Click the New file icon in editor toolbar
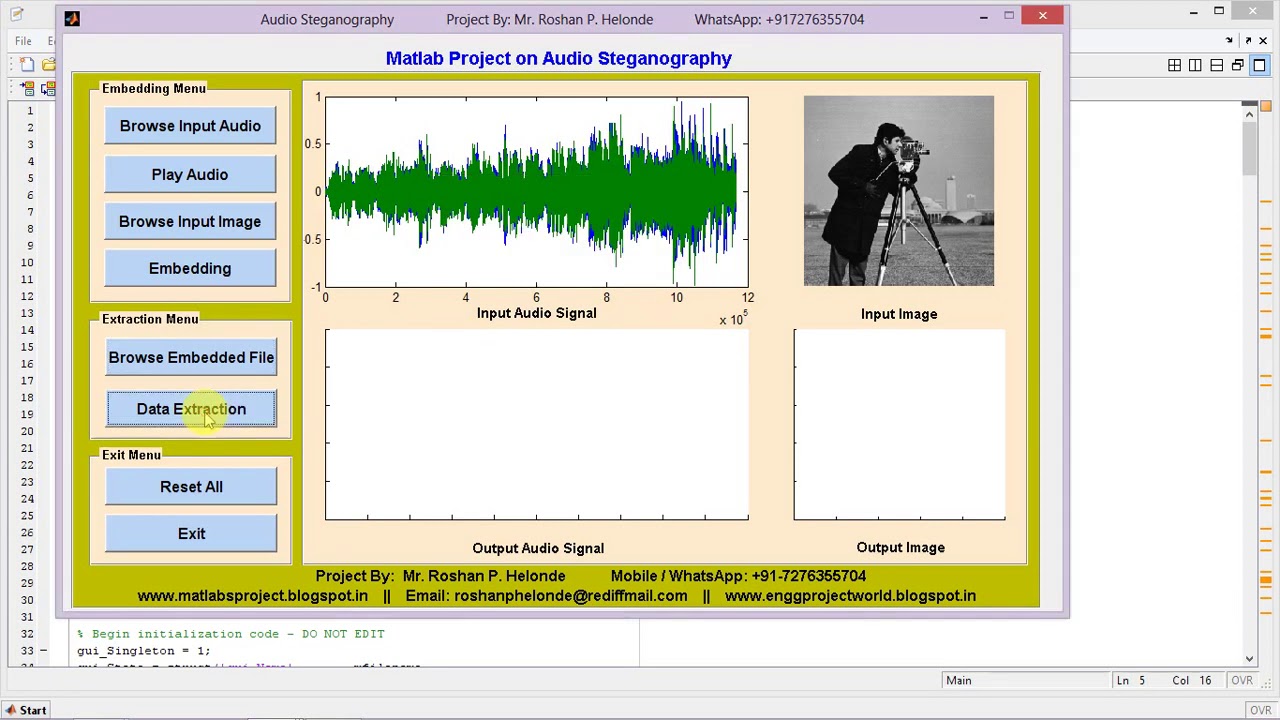The width and height of the screenshot is (1280, 720). 27,65
